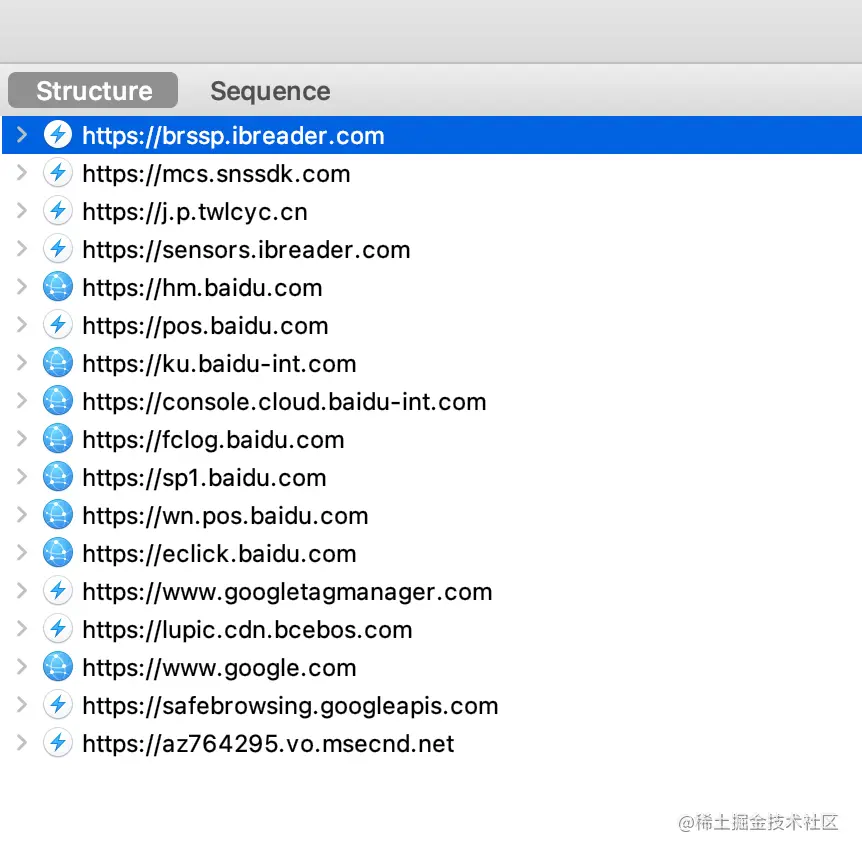862x856 pixels.
Task: Expand the az764295.vo.msecnd.net host
Action: 21,743
